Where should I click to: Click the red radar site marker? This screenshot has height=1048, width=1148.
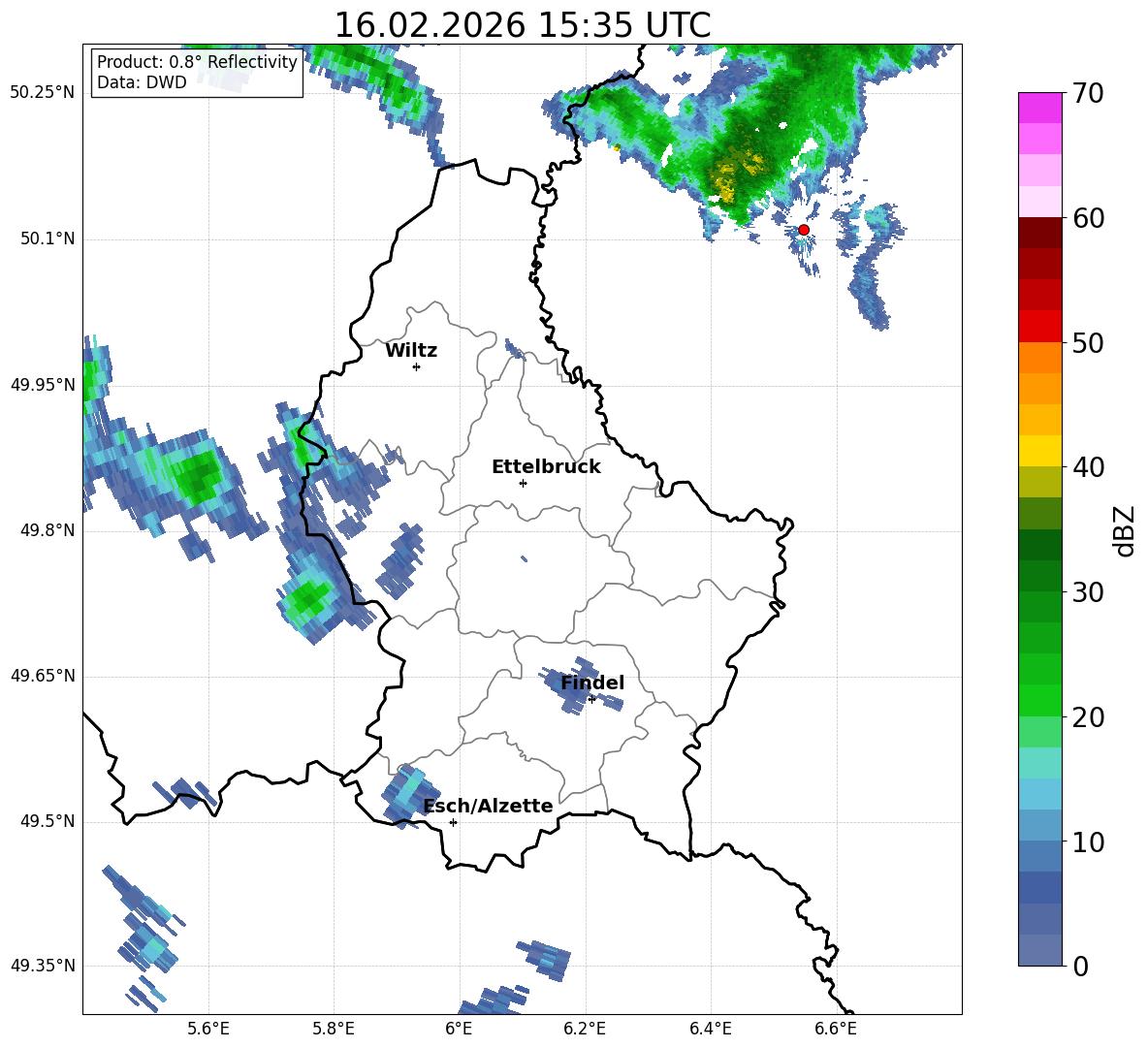point(803,230)
